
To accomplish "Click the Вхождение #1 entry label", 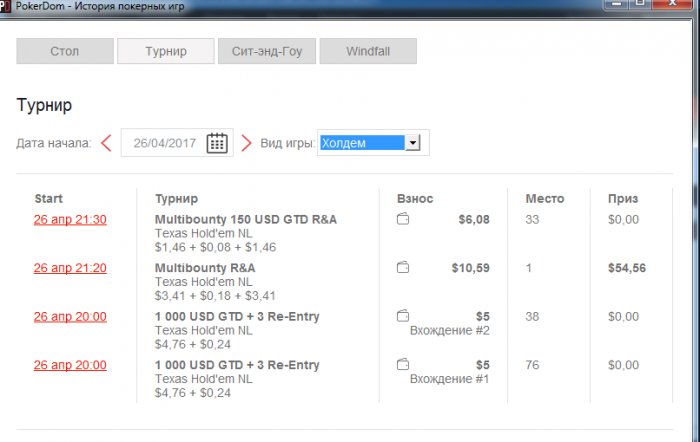I will [450, 379].
